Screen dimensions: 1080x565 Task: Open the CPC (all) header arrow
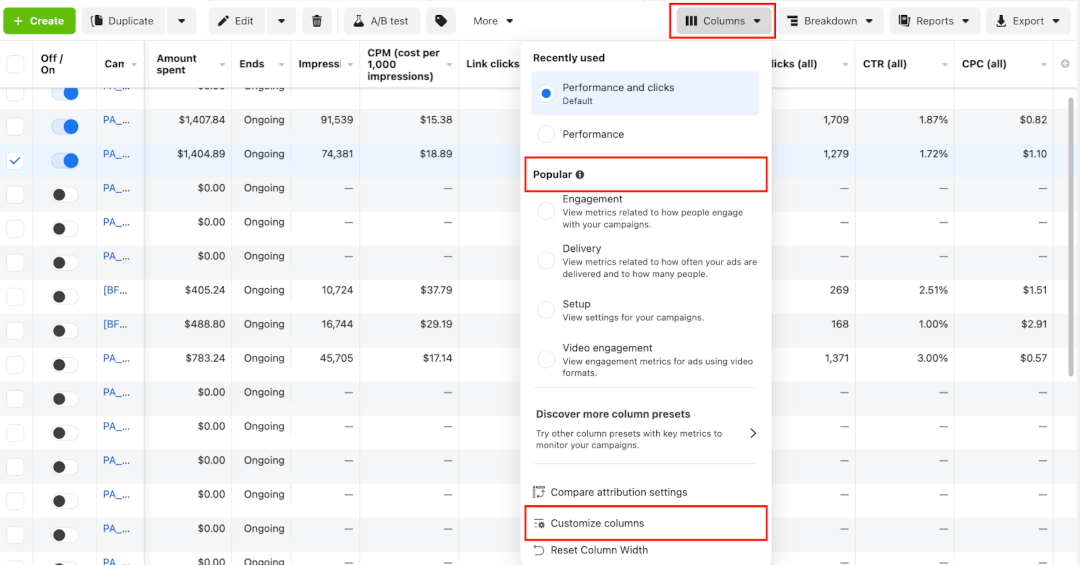1044,65
